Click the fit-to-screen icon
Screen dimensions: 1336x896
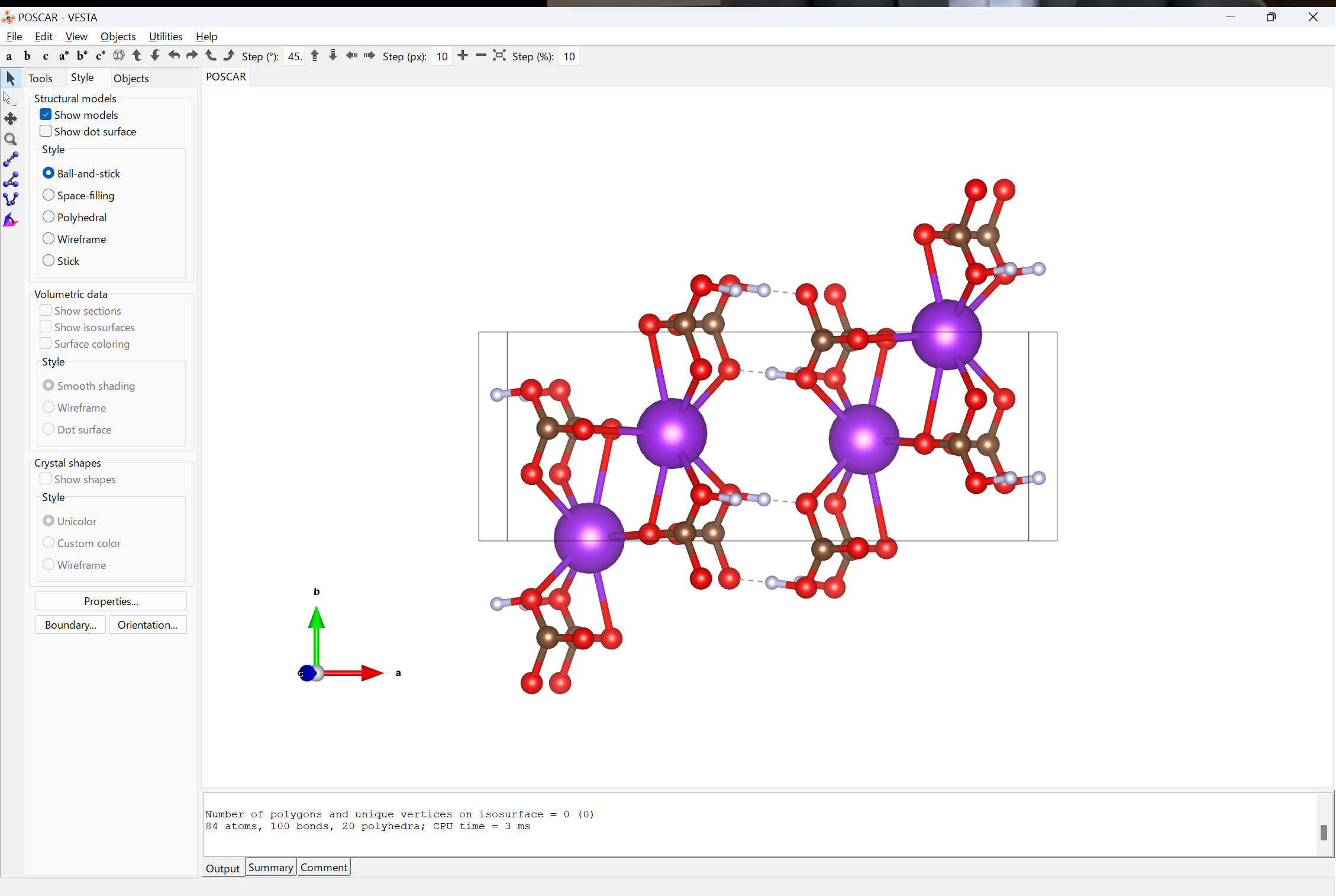pos(499,56)
